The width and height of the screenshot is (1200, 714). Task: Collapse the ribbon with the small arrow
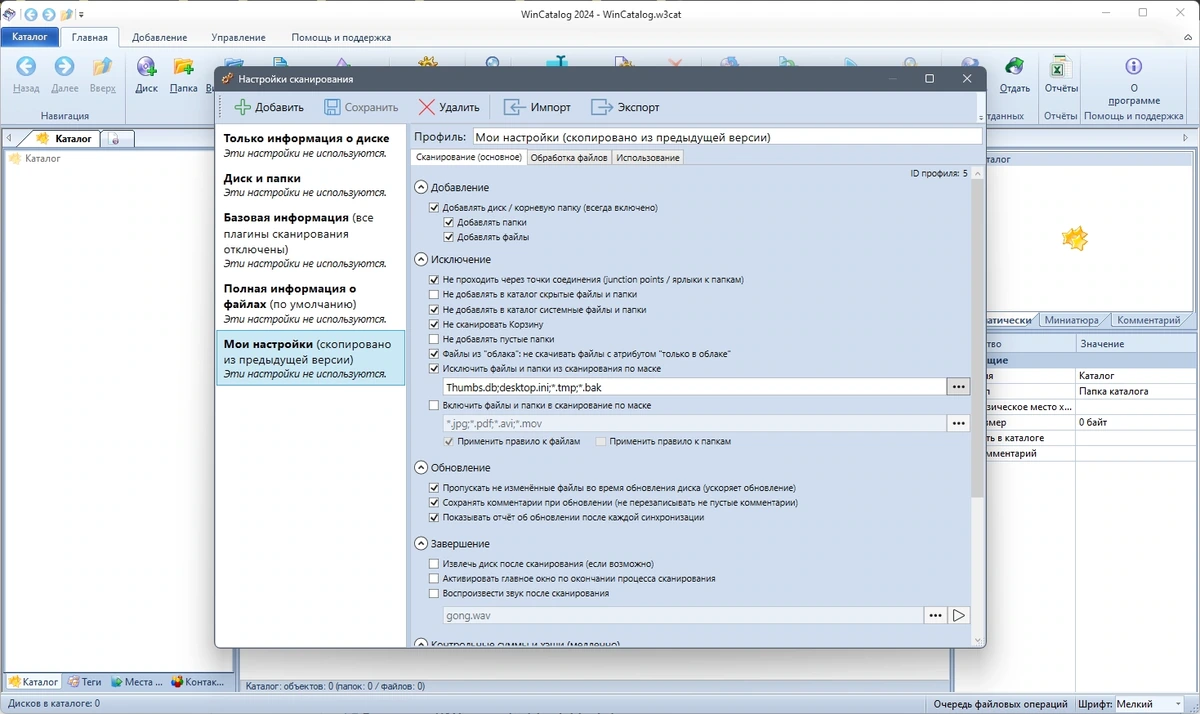click(1187, 37)
